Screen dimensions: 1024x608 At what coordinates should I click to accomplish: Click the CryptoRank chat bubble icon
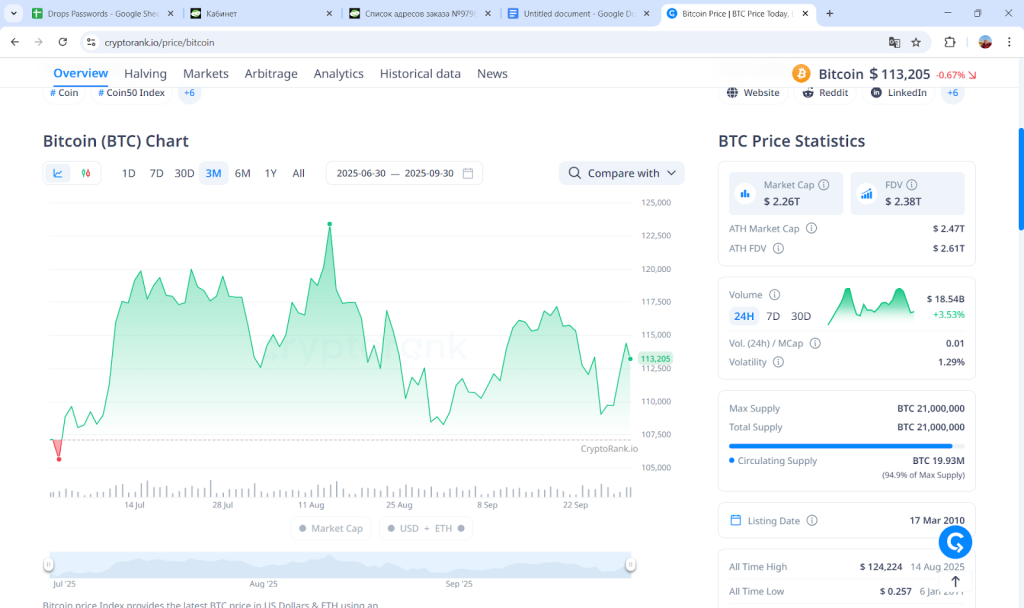coord(954,541)
